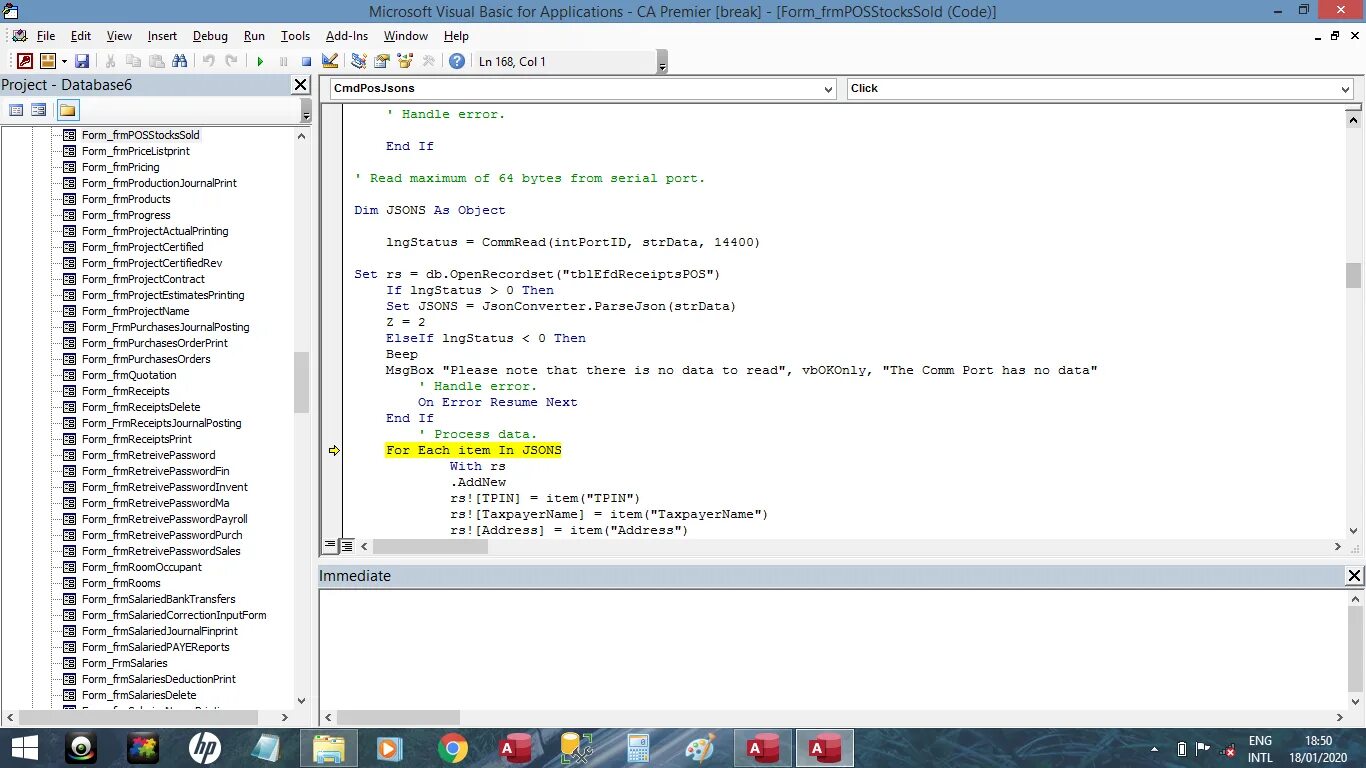Click the code window vertical scrollbar thumb

point(1353,275)
